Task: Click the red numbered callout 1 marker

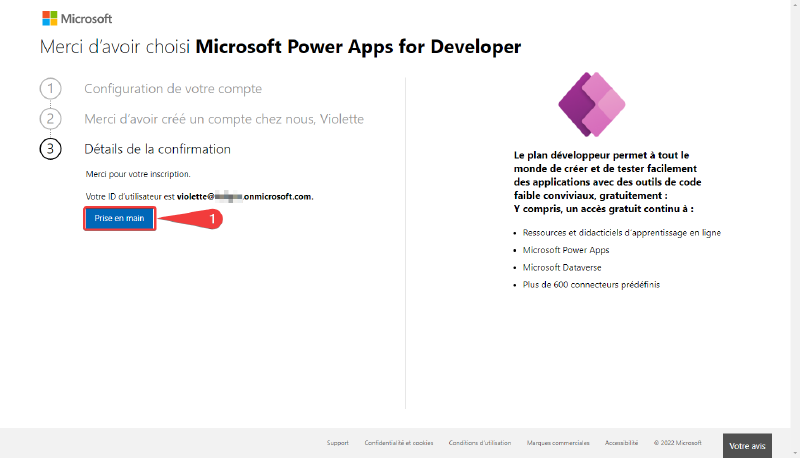Action: (213, 219)
